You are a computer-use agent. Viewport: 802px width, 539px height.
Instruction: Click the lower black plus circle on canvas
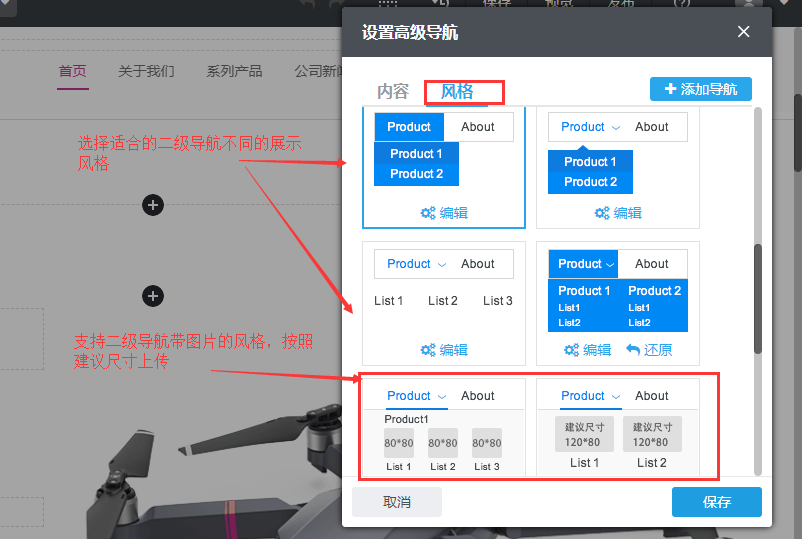click(152, 296)
